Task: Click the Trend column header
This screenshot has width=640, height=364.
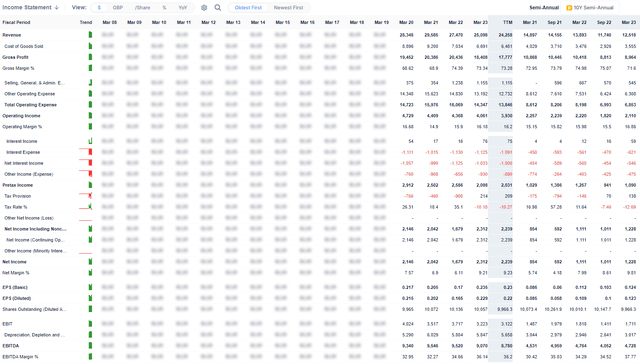Action: 86,22
